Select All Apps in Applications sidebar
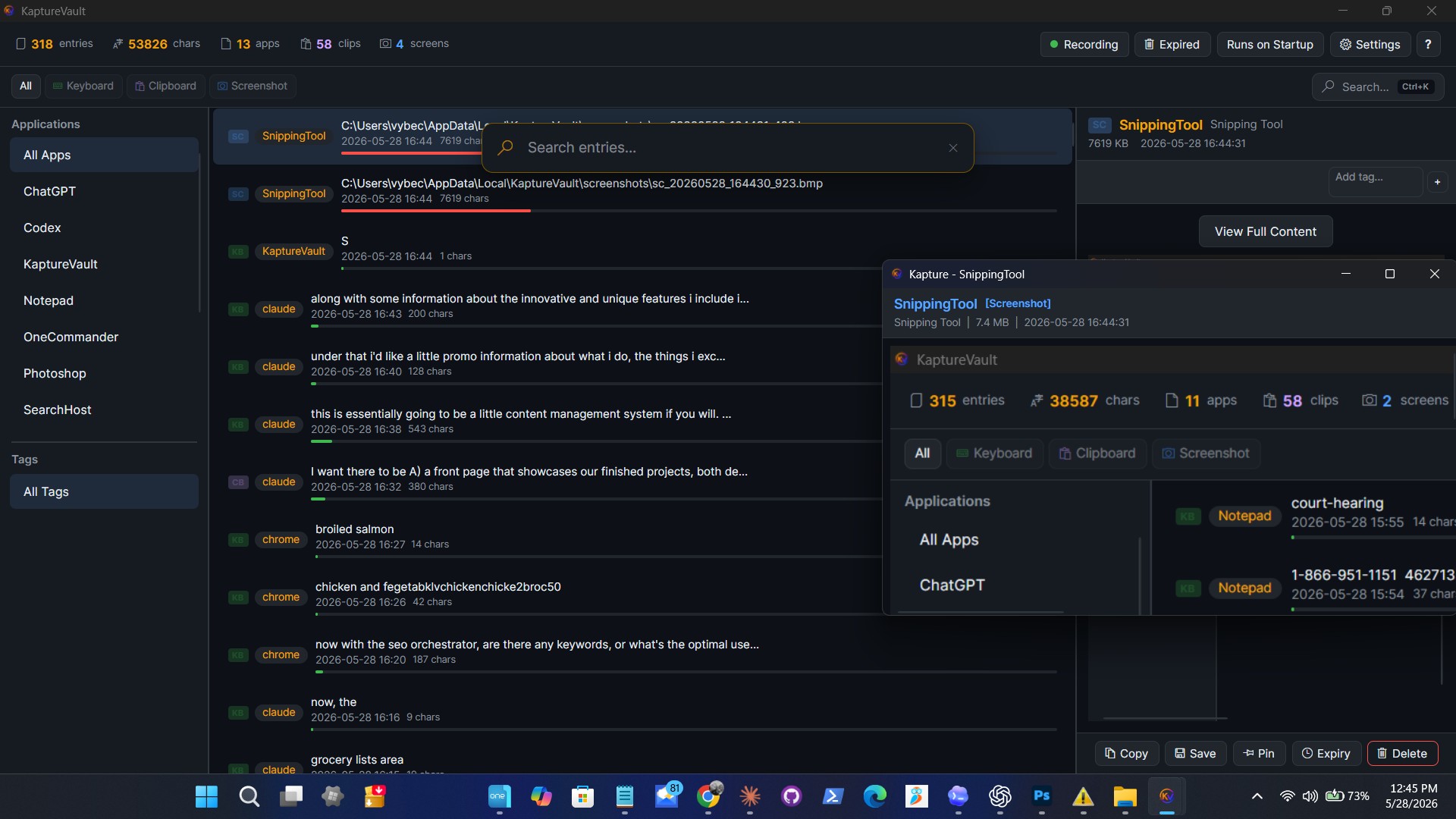1456x819 pixels. pyautogui.click(x=104, y=155)
